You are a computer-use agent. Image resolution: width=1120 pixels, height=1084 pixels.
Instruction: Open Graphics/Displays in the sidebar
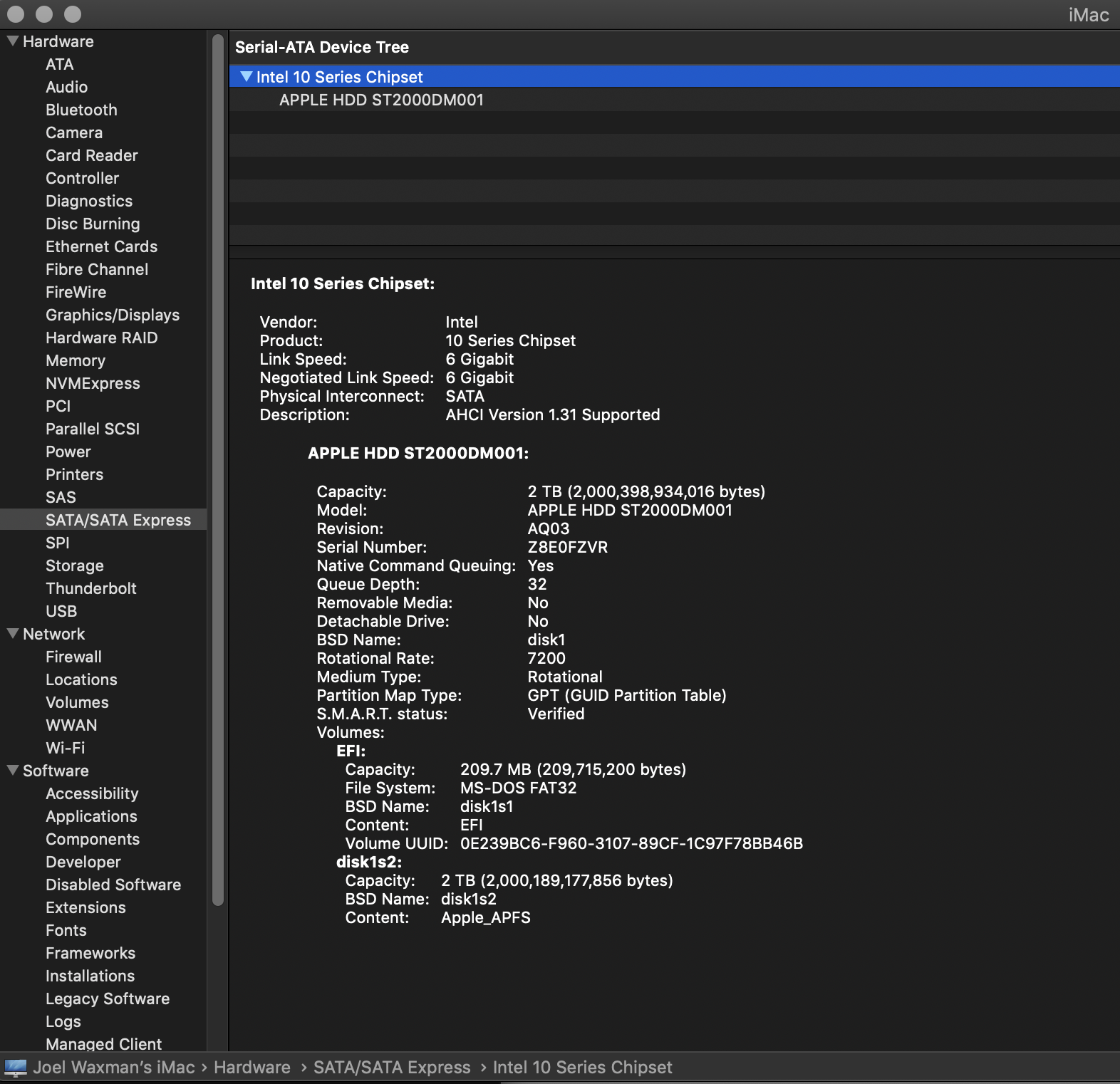(x=113, y=315)
